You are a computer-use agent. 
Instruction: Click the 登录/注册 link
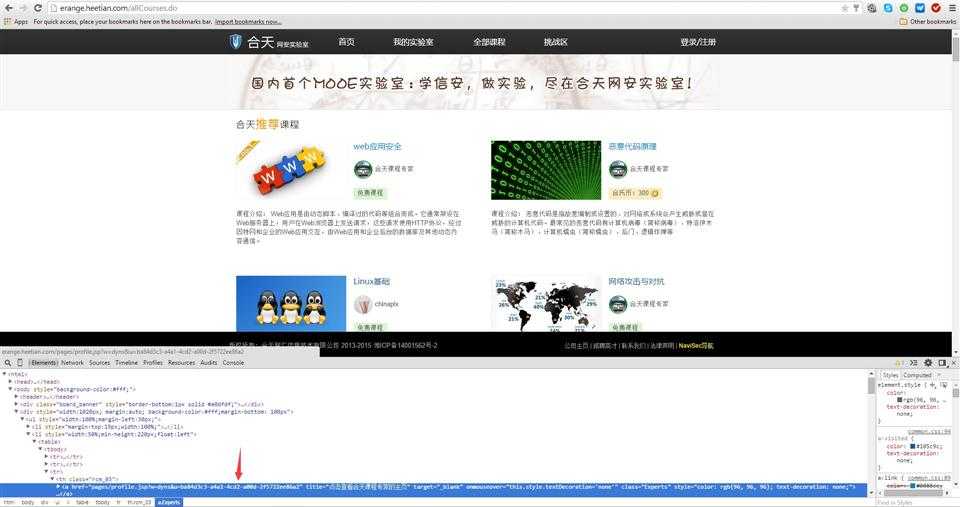point(698,42)
